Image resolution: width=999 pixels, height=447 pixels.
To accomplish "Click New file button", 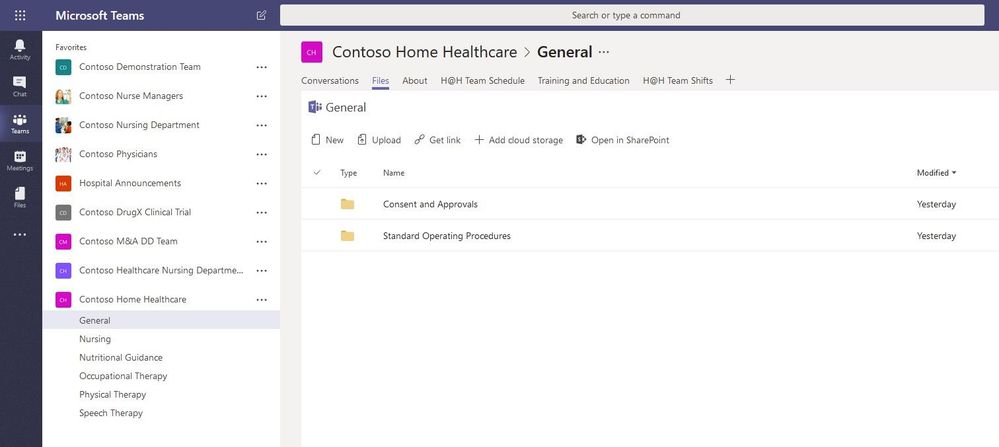I will click(x=327, y=140).
